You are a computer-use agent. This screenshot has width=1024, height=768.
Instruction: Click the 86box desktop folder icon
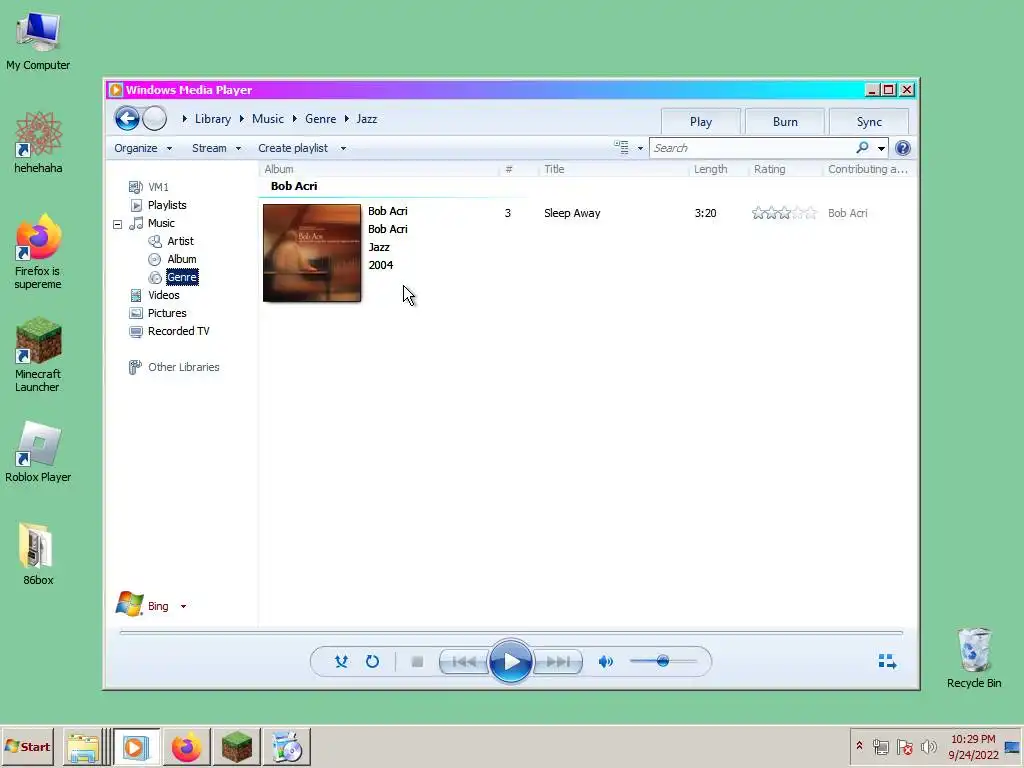tap(38, 554)
